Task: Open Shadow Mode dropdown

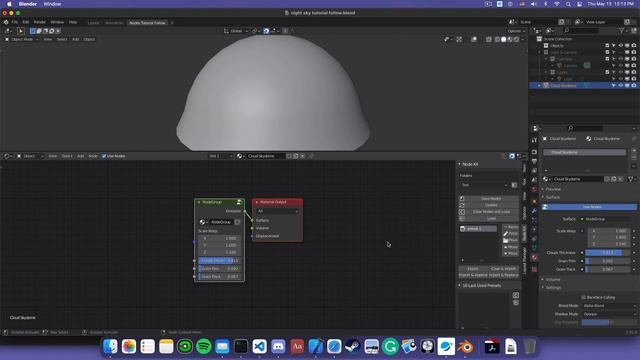Action: [x=609, y=314]
